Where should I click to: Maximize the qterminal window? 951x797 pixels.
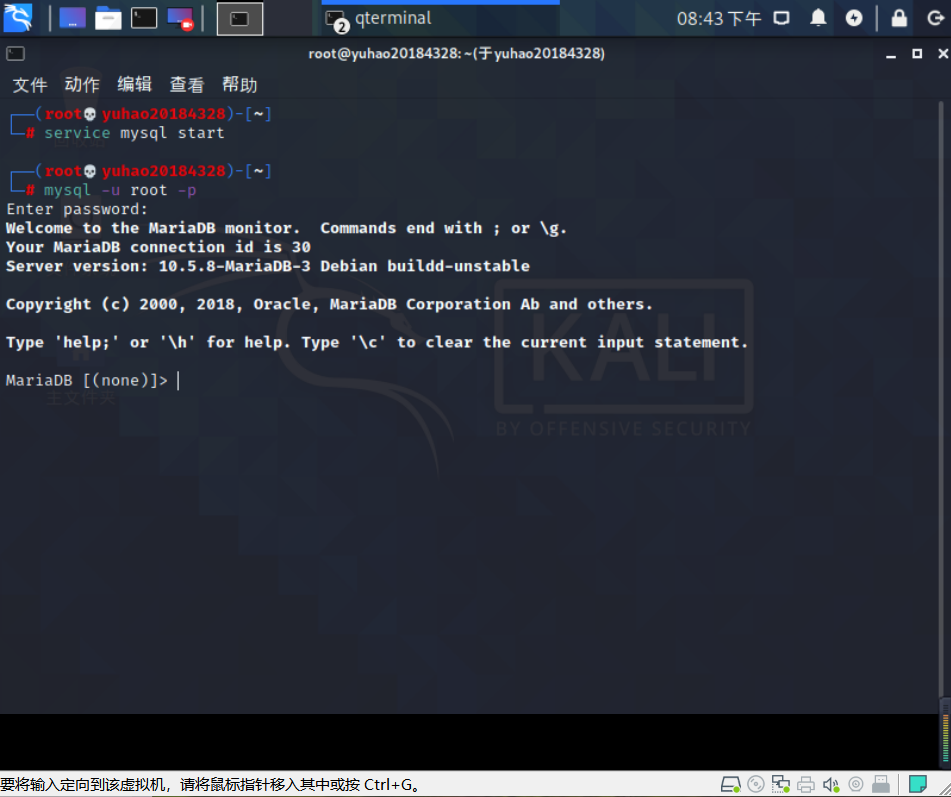pos(917,54)
